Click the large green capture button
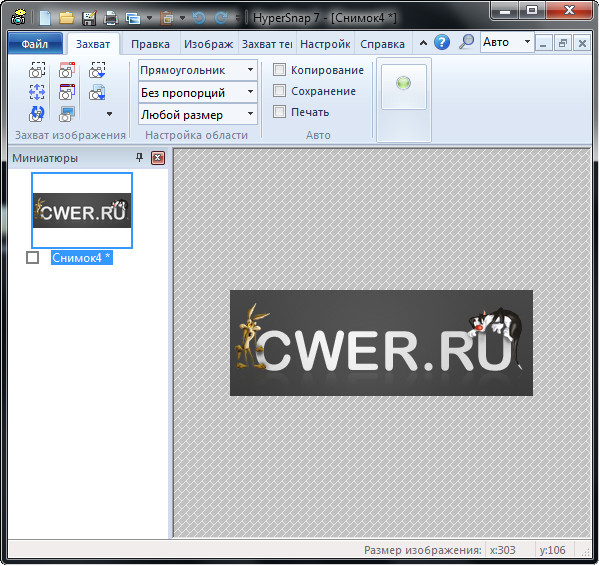 point(404,84)
